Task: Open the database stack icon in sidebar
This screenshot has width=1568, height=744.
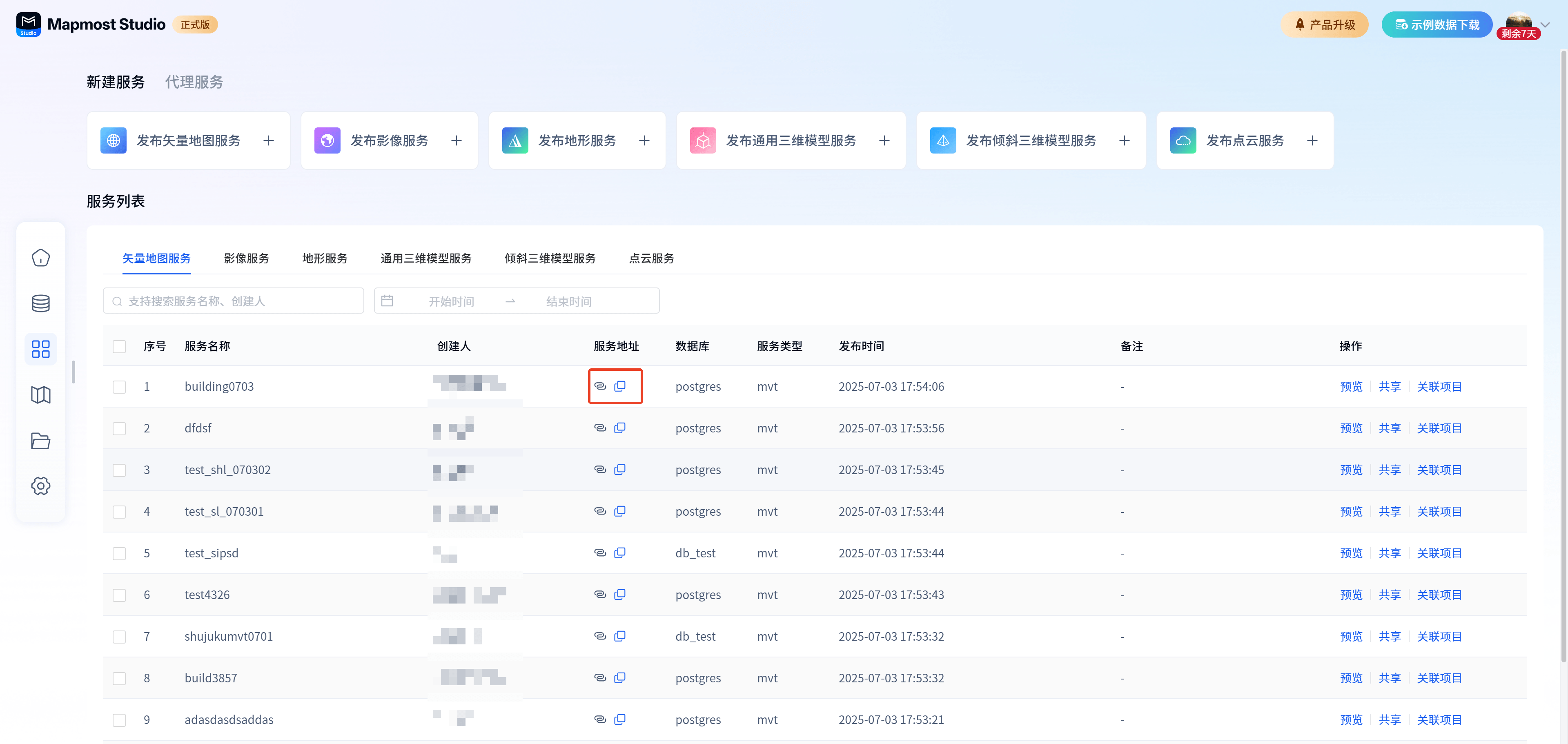Action: coord(41,303)
